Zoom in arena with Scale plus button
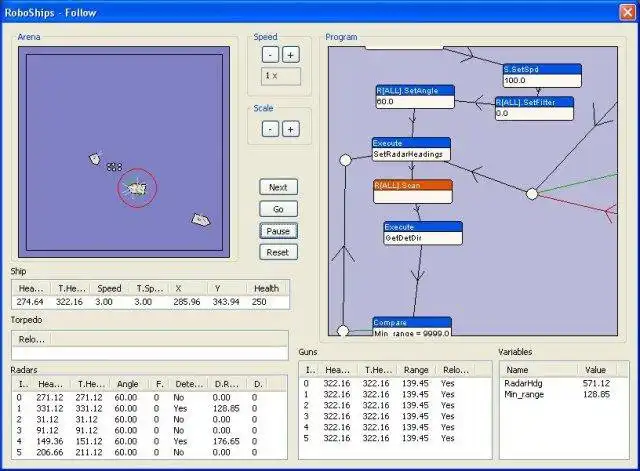 291,129
